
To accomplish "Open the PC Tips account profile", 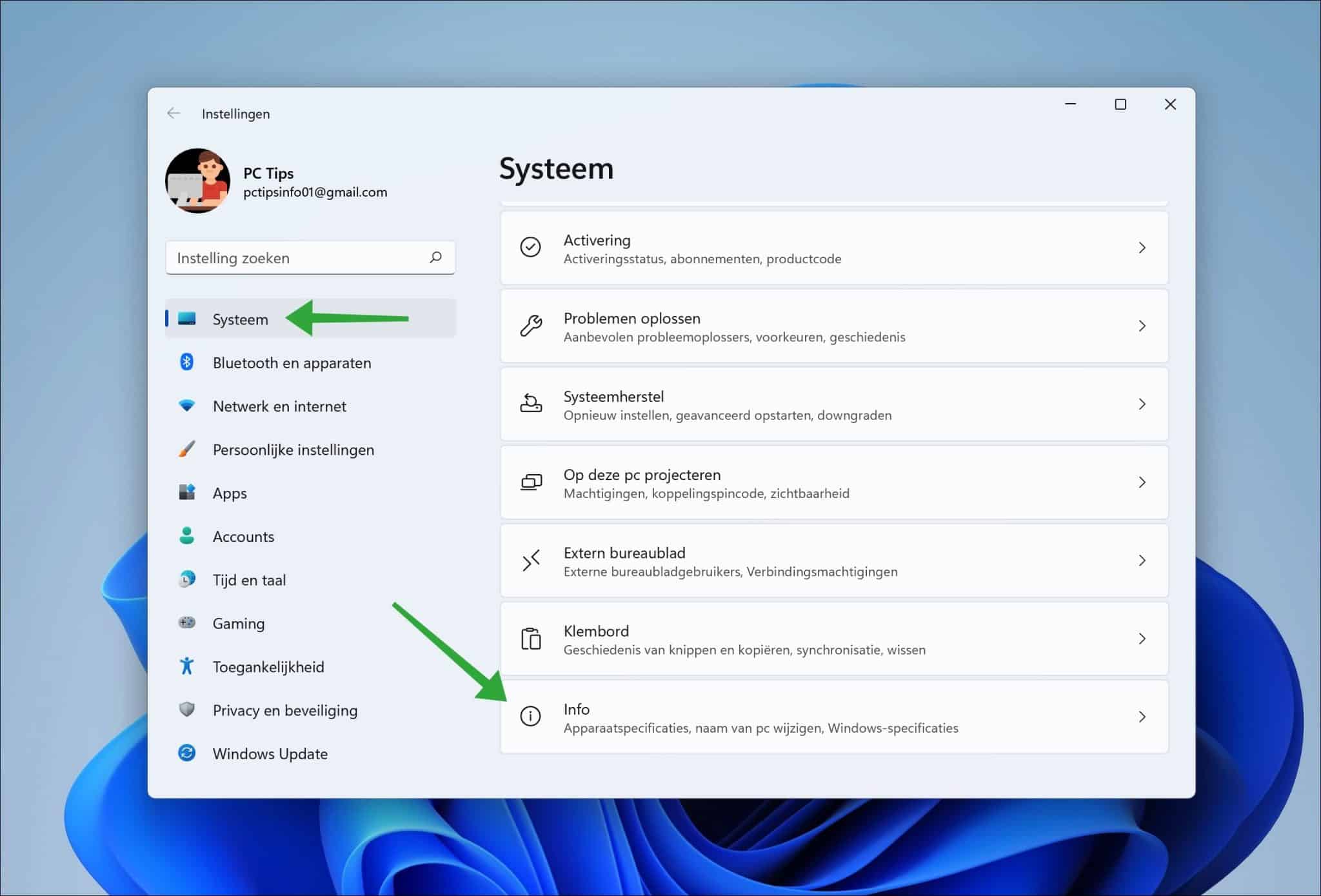I will coord(199,181).
